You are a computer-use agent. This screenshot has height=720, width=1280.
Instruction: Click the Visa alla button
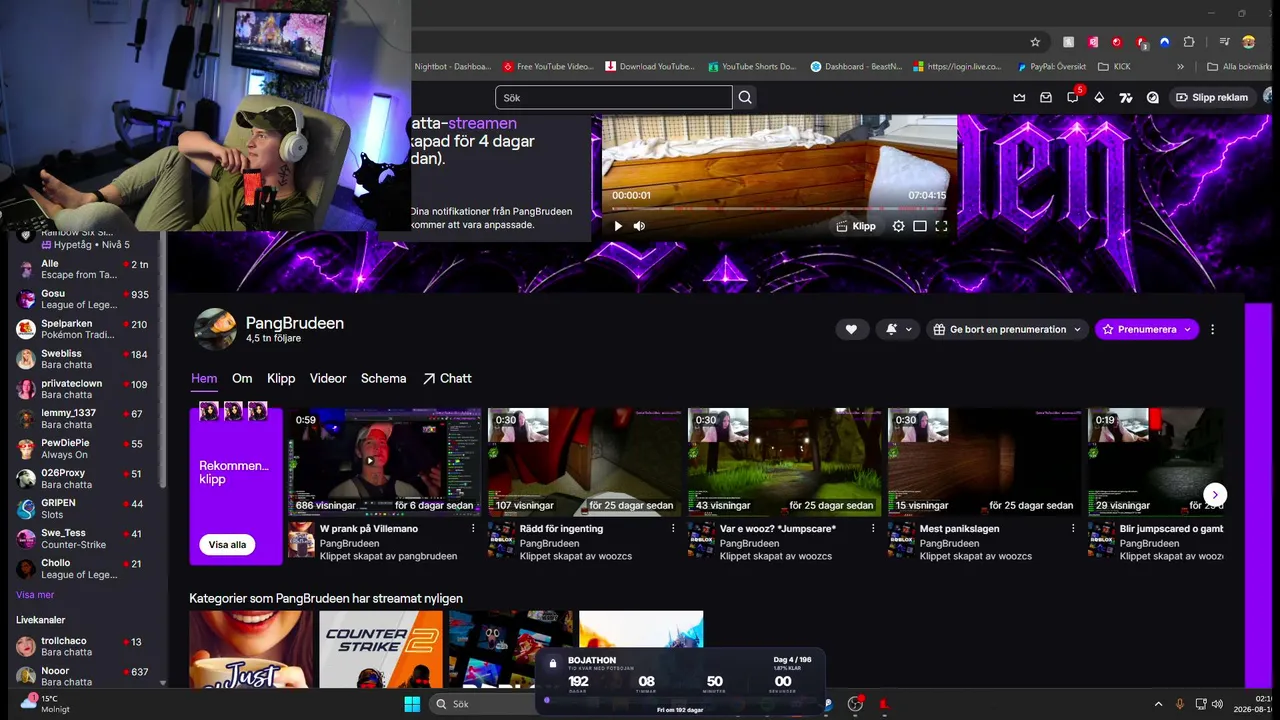(227, 545)
